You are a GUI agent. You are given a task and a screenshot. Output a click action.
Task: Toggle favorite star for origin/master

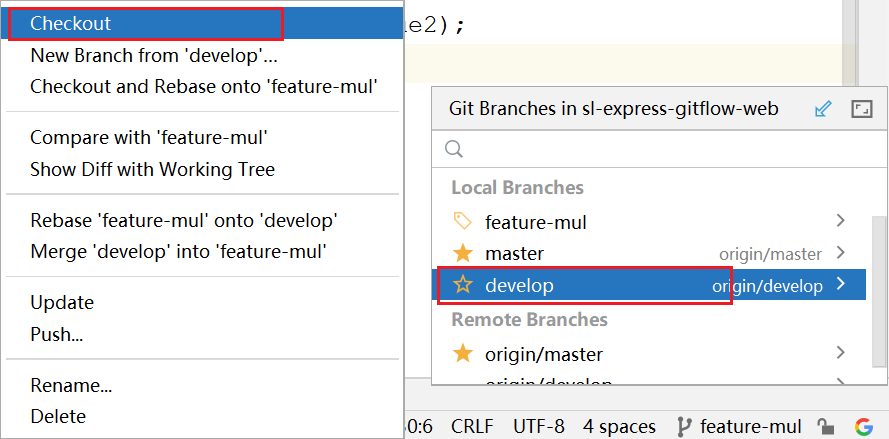click(x=462, y=353)
